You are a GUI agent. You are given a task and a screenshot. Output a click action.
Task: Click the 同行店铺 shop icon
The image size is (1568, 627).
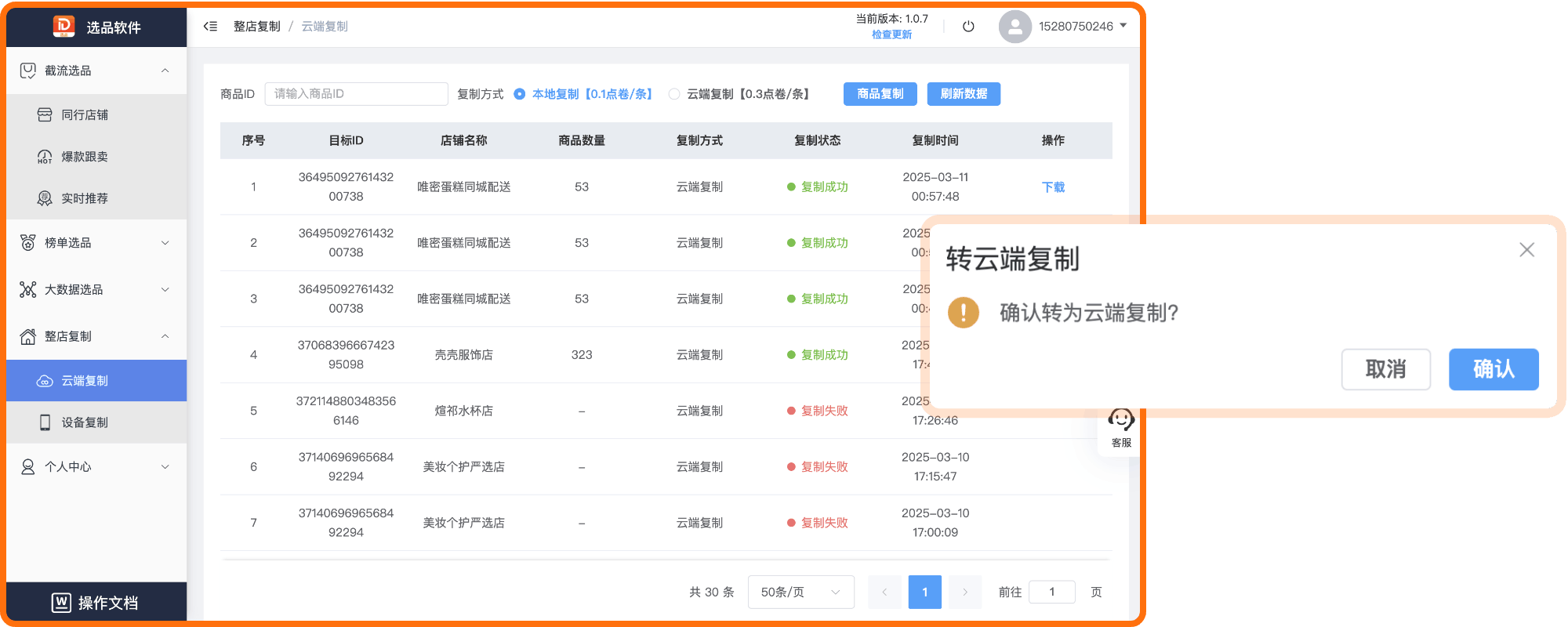click(45, 115)
